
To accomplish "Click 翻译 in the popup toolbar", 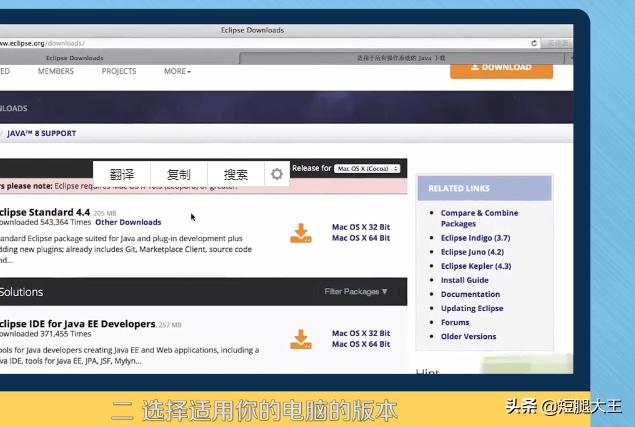I will tap(122, 174).
